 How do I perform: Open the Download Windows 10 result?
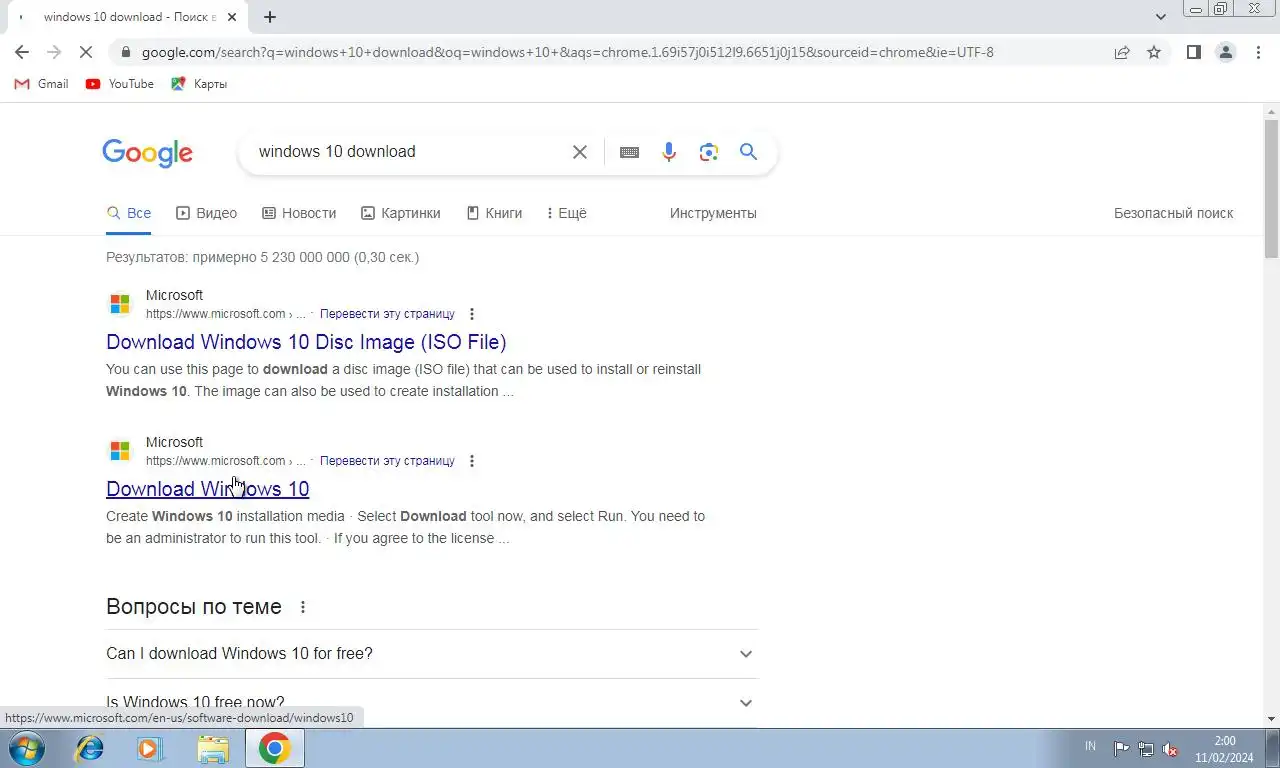(207, 489)
